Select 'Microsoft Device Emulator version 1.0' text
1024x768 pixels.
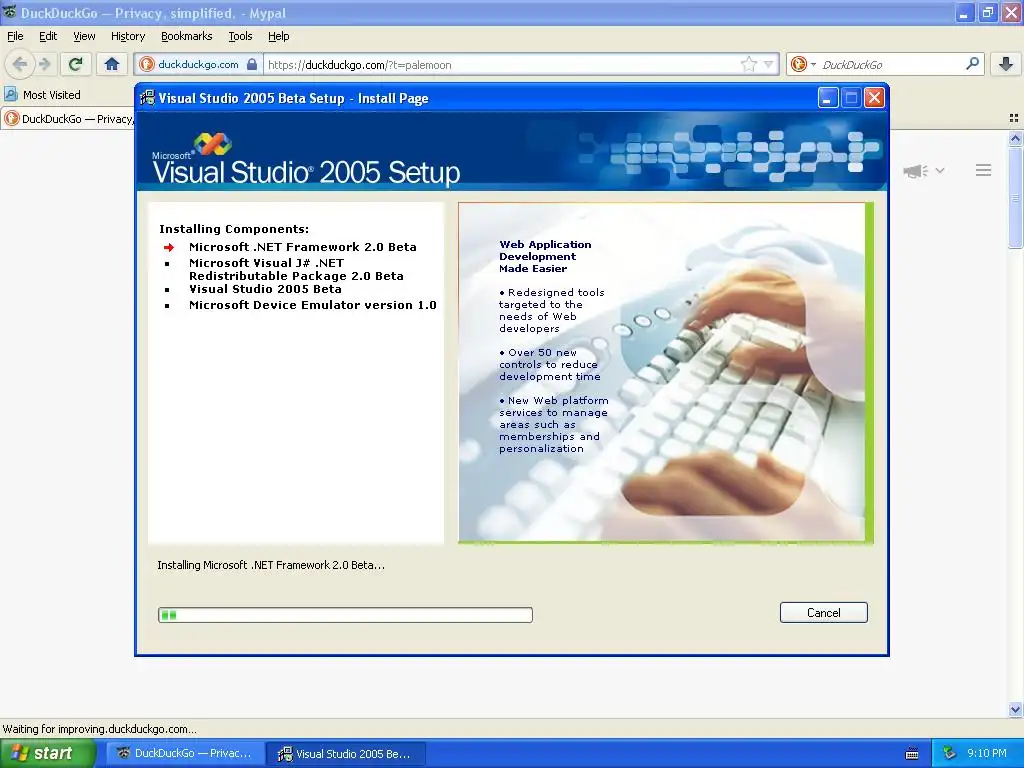(312, 305)
